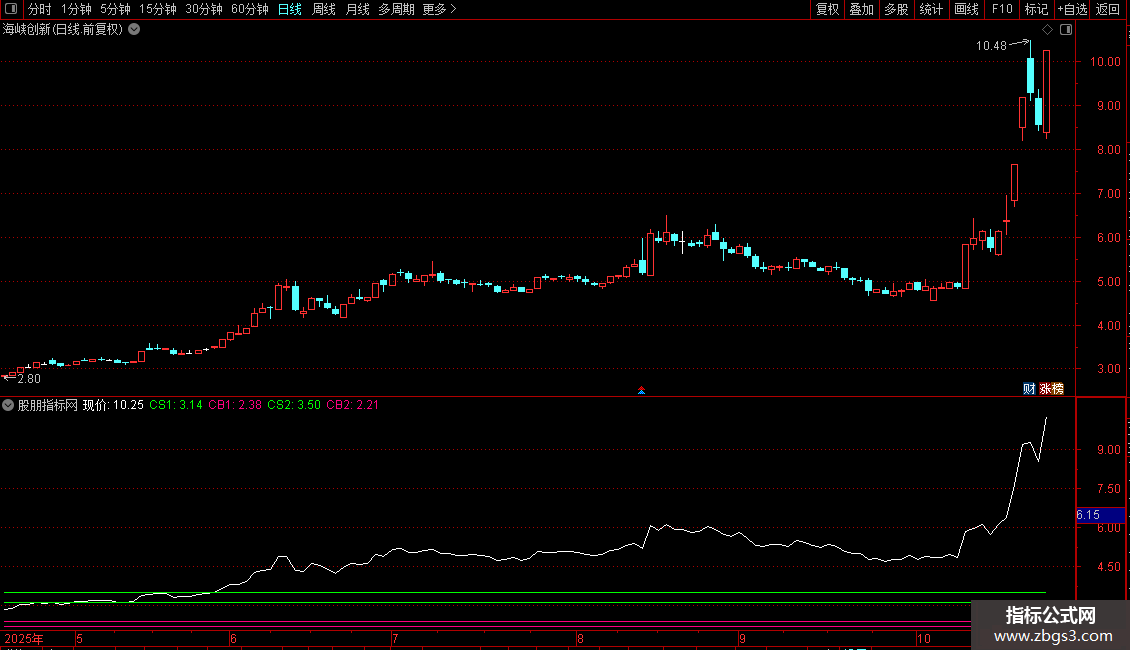Open the 涨榜 gainers list badge
Screen dimensions: 1130x650
coord(1051,389)
